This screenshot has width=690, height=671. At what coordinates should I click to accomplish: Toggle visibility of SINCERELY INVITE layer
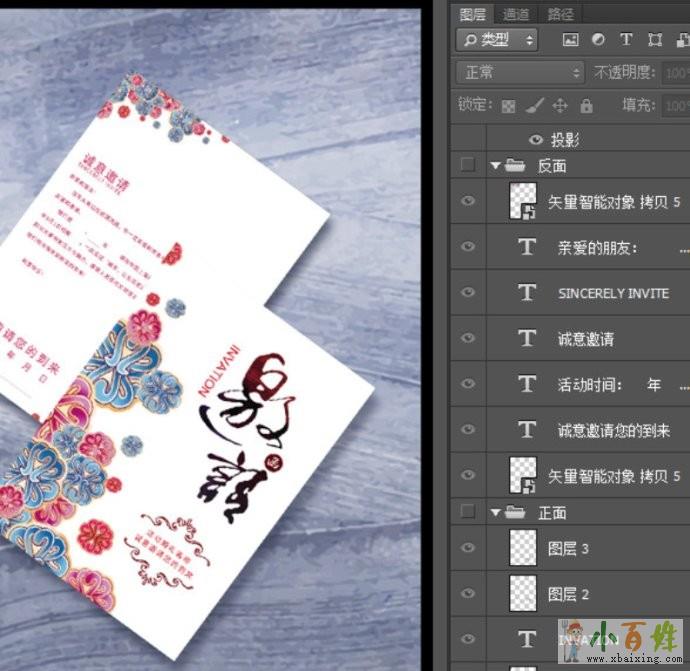[x=467, y=293]
